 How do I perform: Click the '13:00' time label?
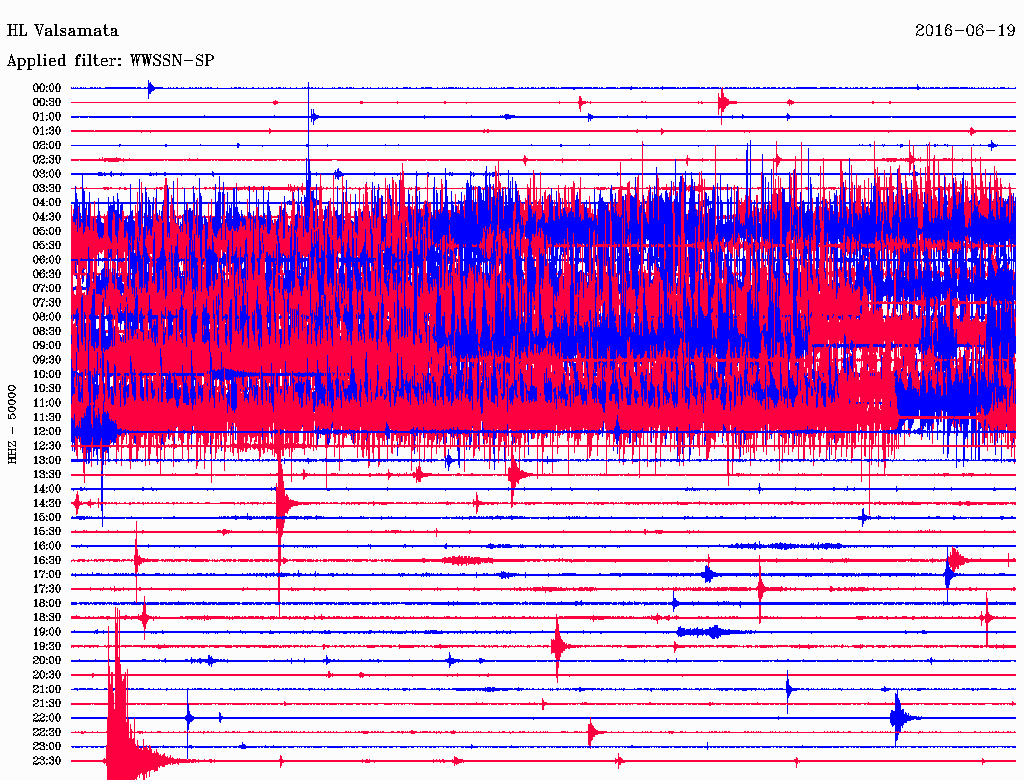click(47, 460)
